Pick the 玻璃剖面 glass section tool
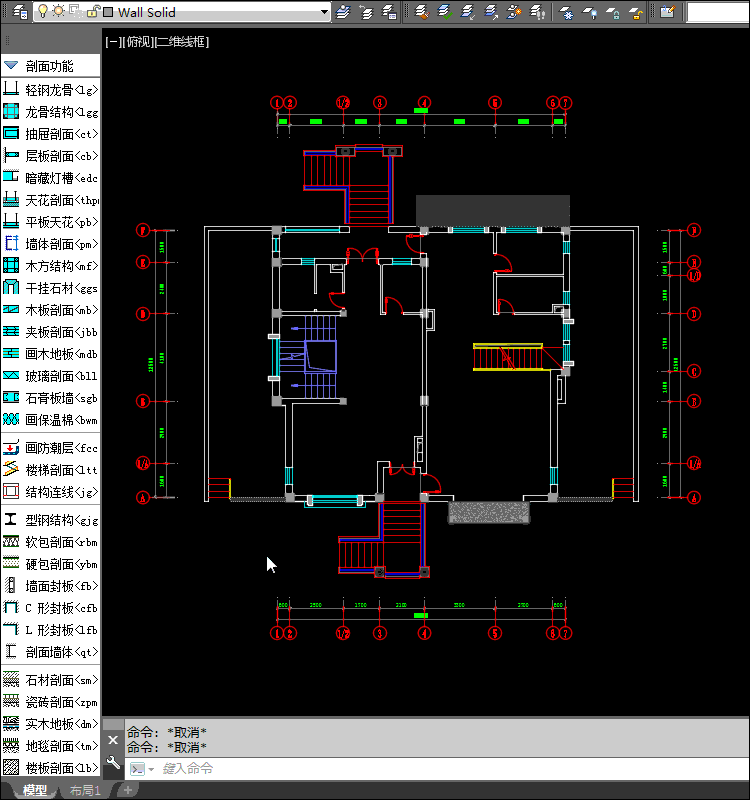Screen dimensions: 750x800 click(50, 376)
